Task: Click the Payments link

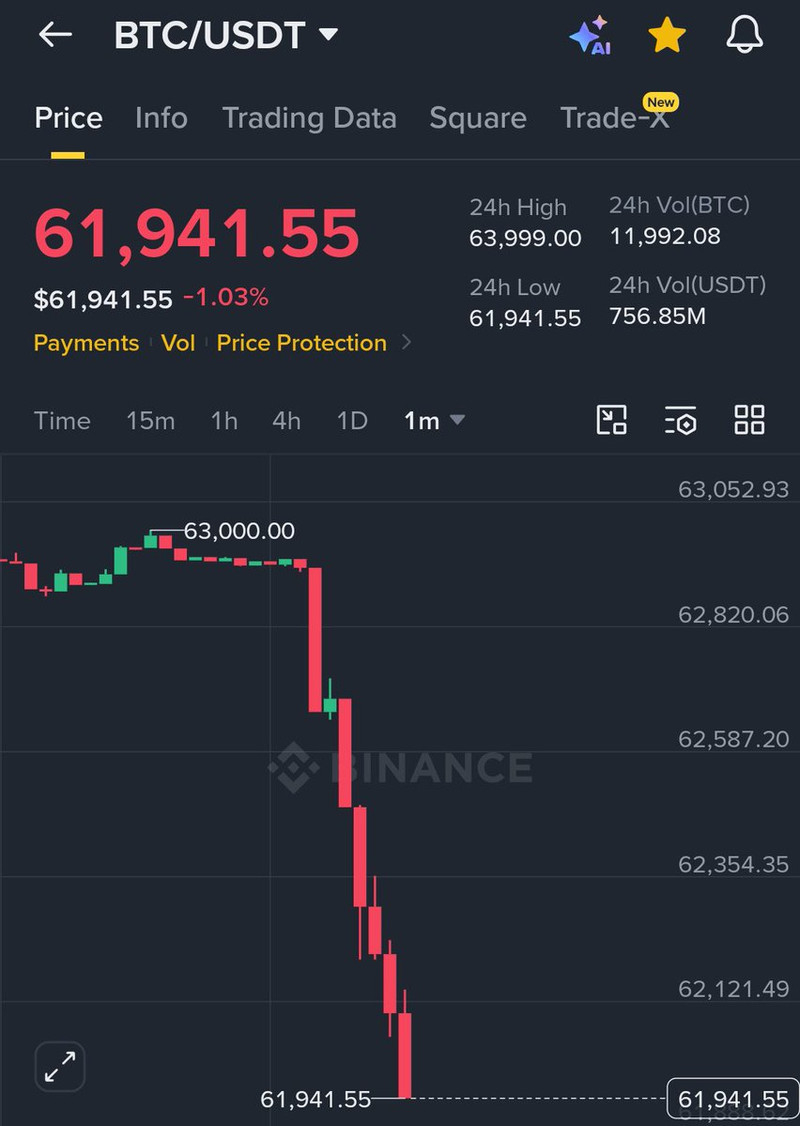Action: point(86,343)
